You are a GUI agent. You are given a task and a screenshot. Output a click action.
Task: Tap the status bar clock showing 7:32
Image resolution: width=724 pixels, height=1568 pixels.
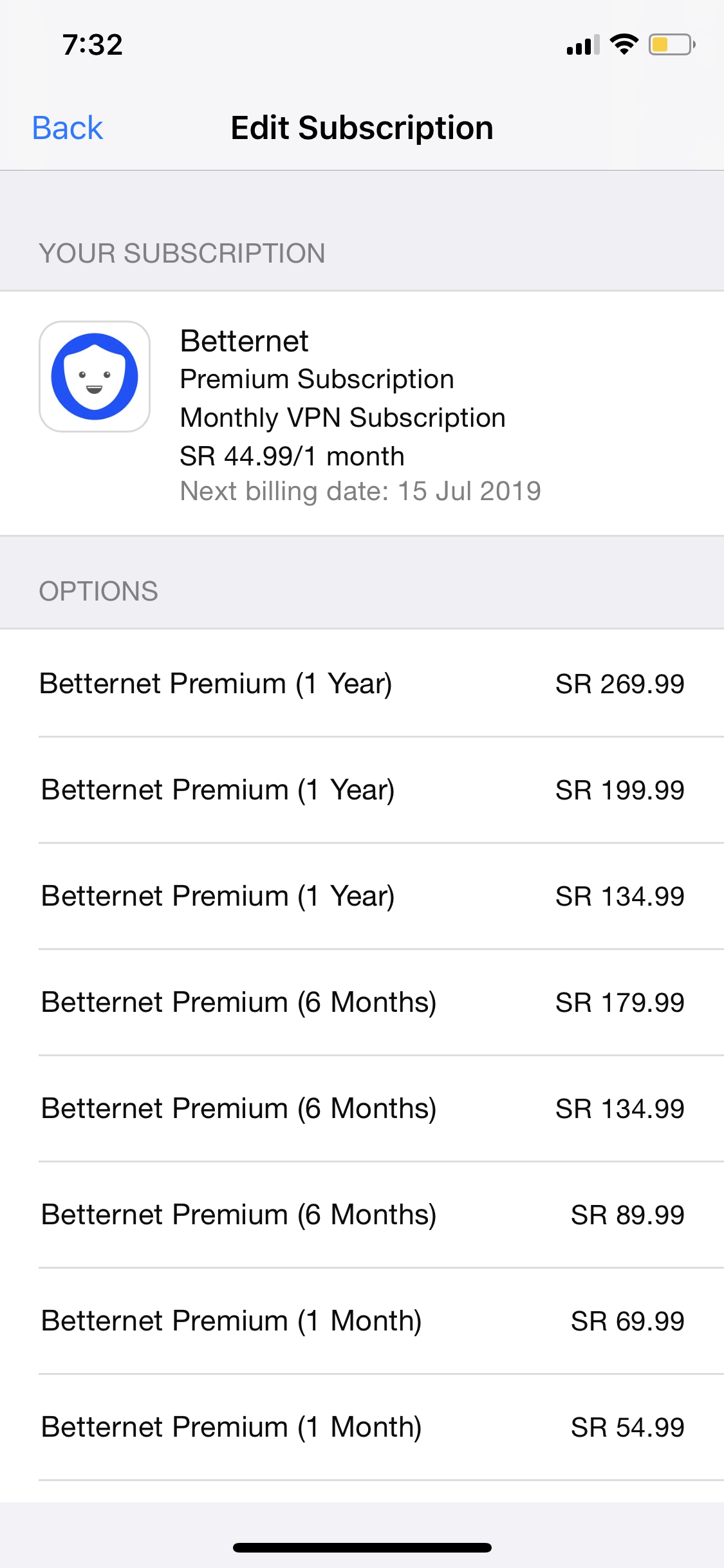(x=93, y=45)
